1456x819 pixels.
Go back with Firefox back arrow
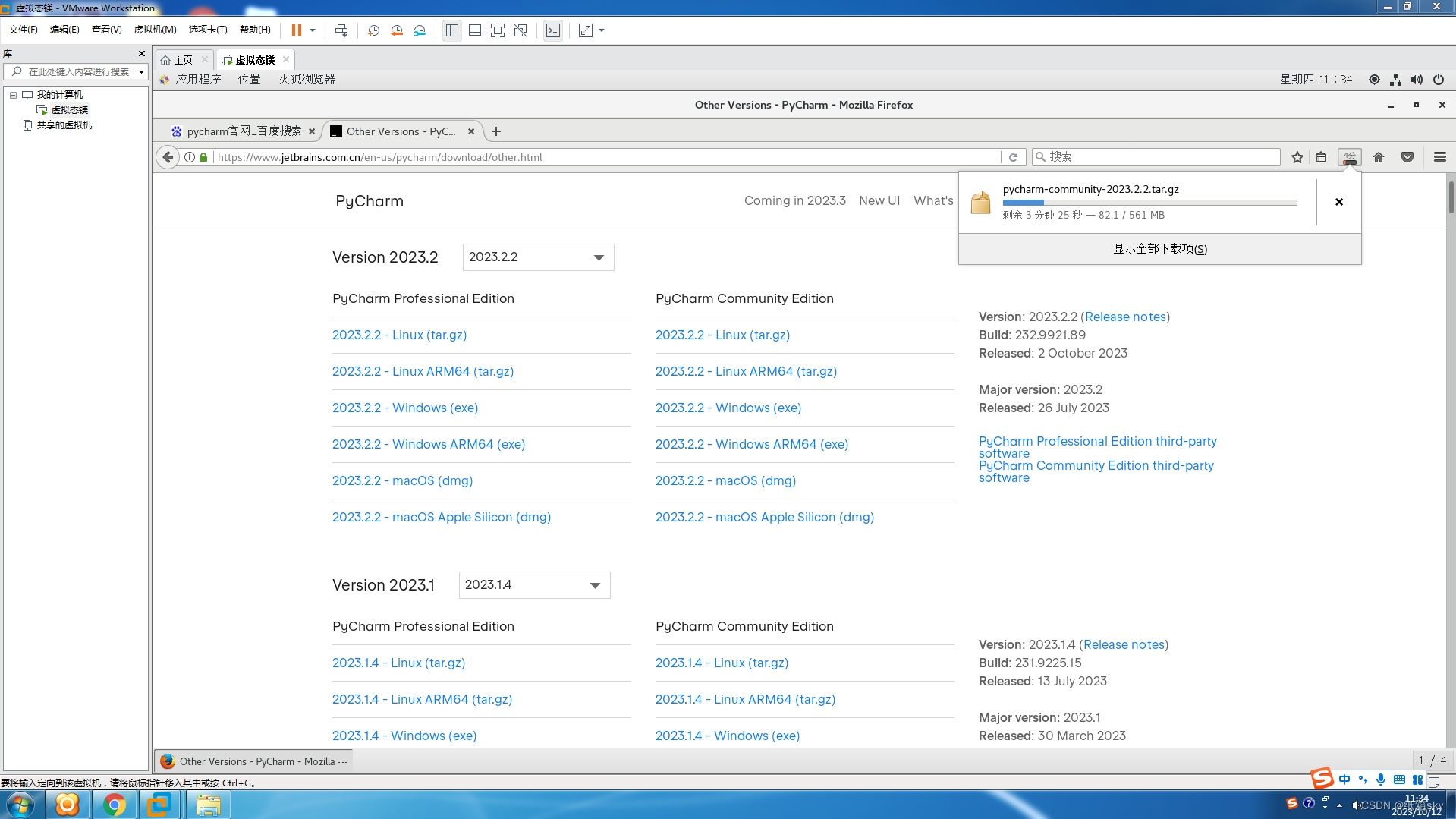[168, 157]
